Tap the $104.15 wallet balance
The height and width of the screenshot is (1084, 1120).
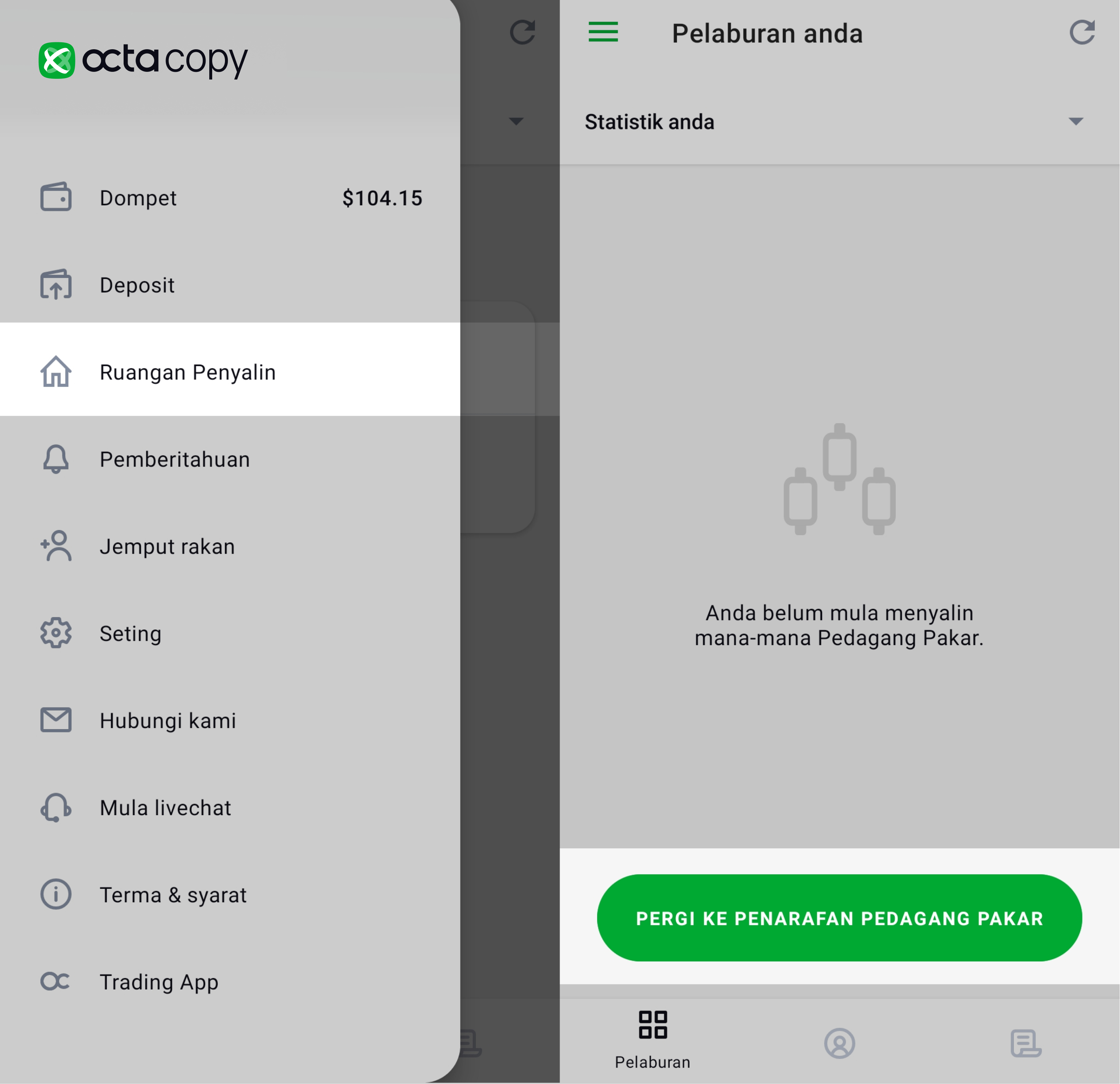click(x=382, y=198)
